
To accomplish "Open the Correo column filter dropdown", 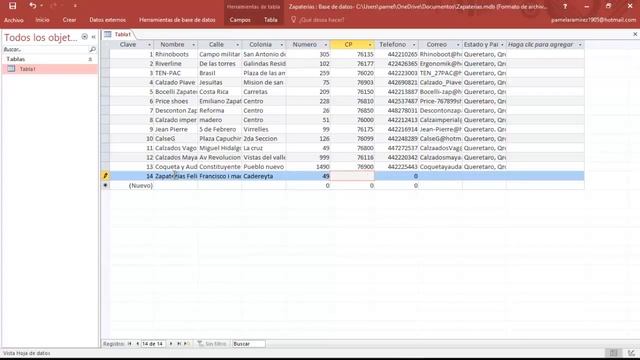I will (x=458, y=44).
